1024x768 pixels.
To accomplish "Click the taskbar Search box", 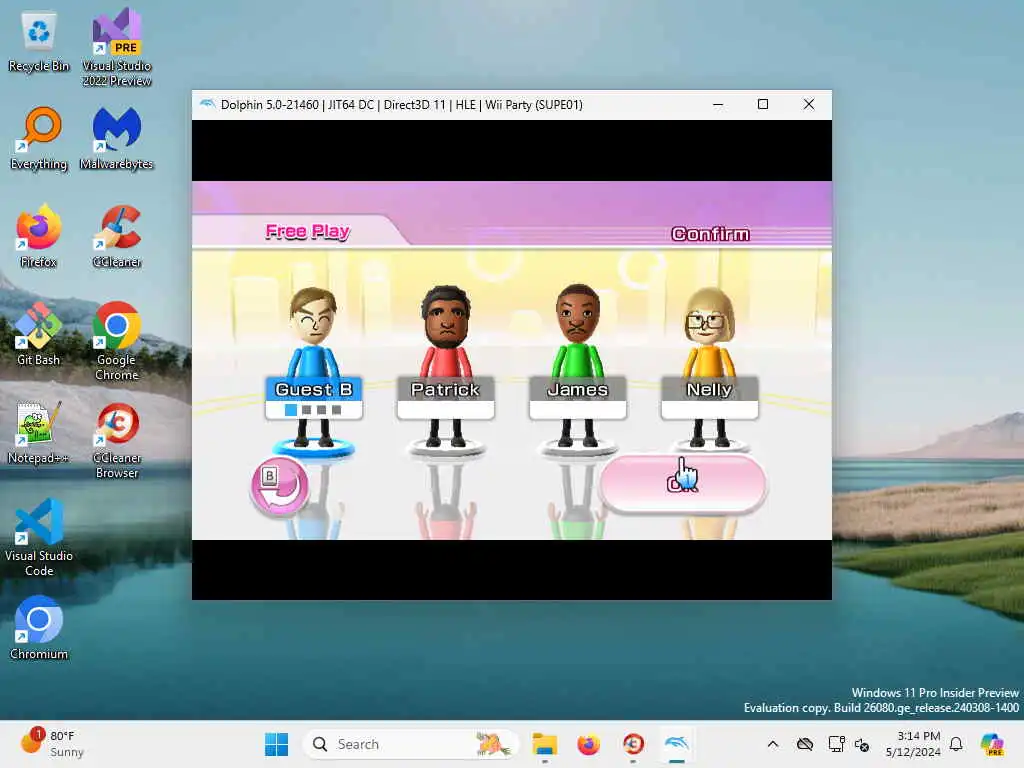I will 411,744.
